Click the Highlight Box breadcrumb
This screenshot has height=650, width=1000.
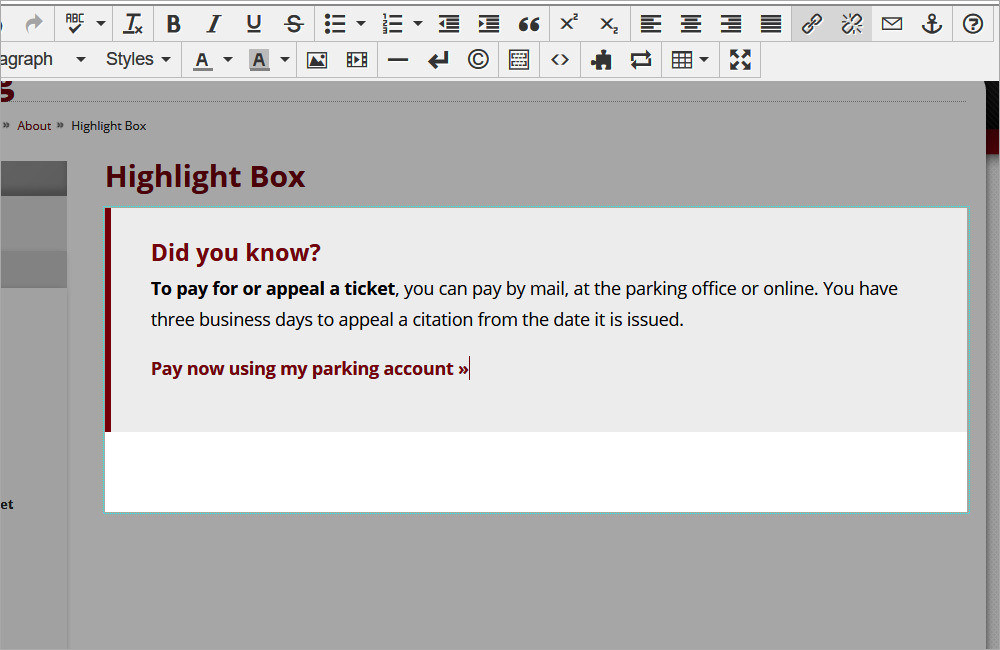click(108, 126)
